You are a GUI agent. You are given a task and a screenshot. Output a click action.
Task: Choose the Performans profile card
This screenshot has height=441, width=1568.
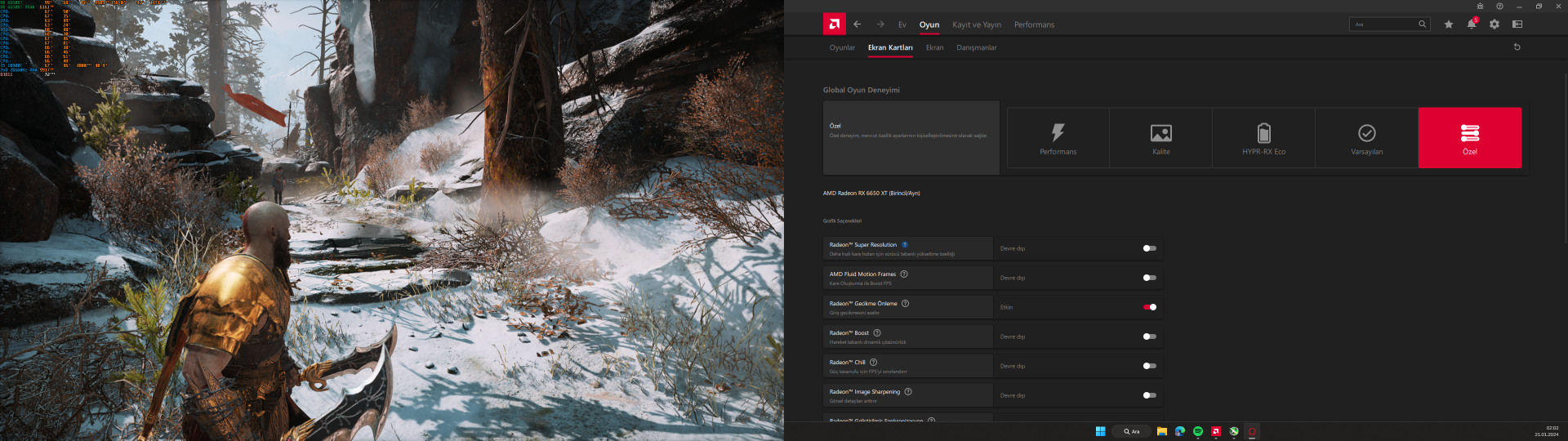click(1058, 138)
